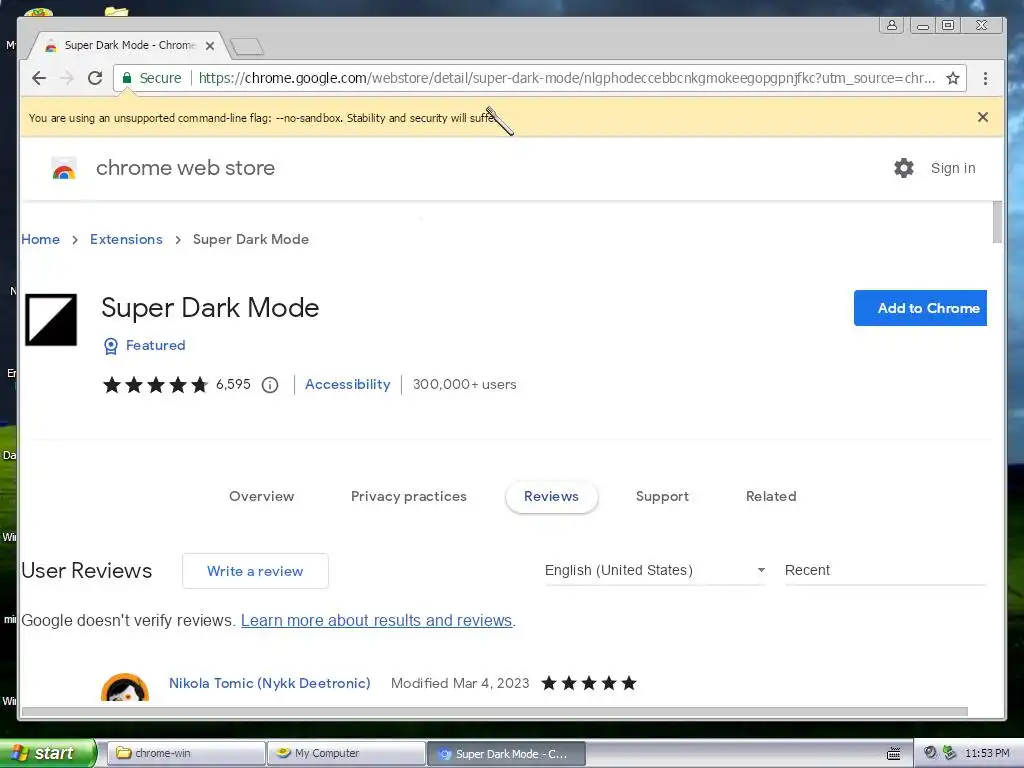Dismiss the no-sandbox warning bar

tap(983, 117)
